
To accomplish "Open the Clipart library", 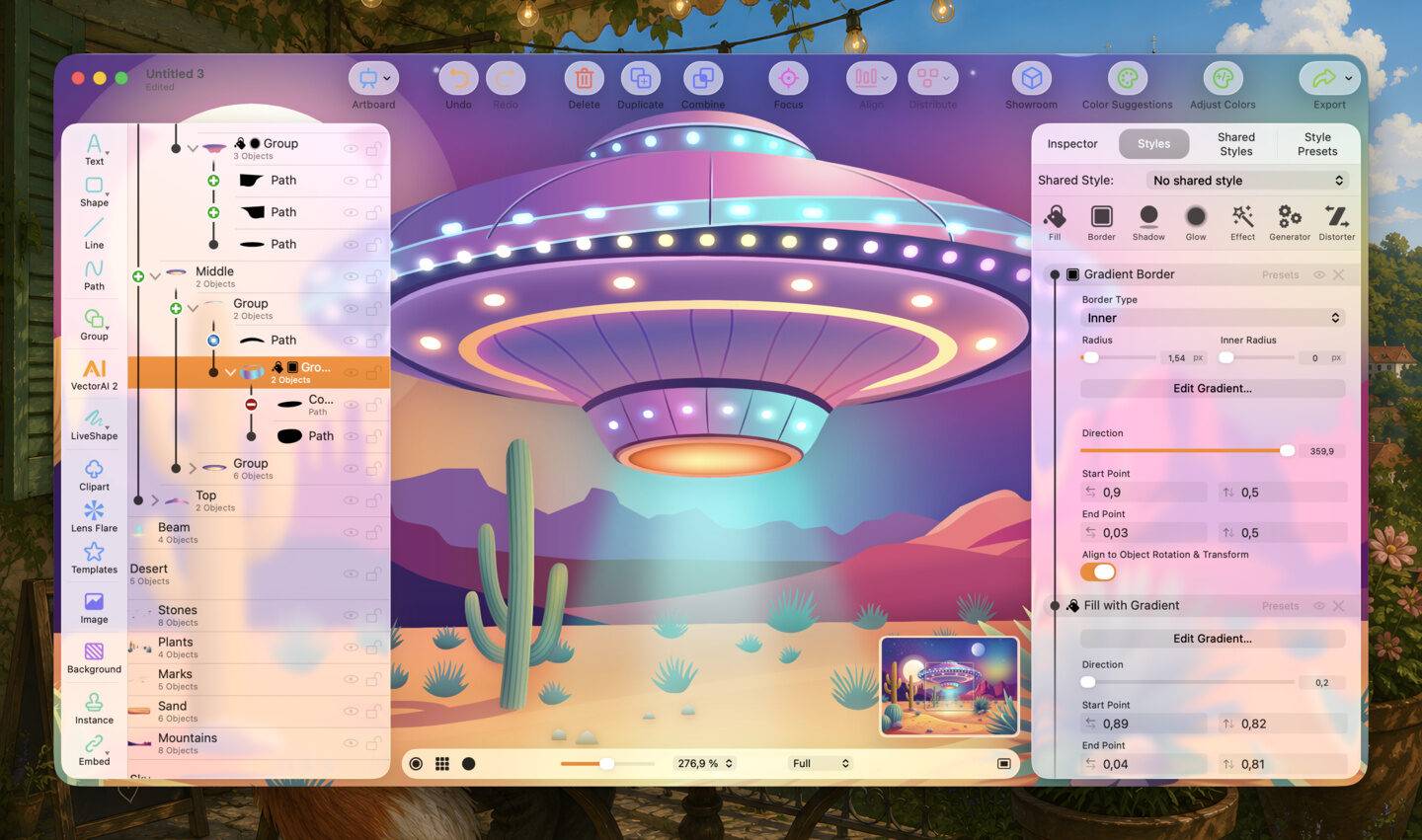I will [94, 475].
